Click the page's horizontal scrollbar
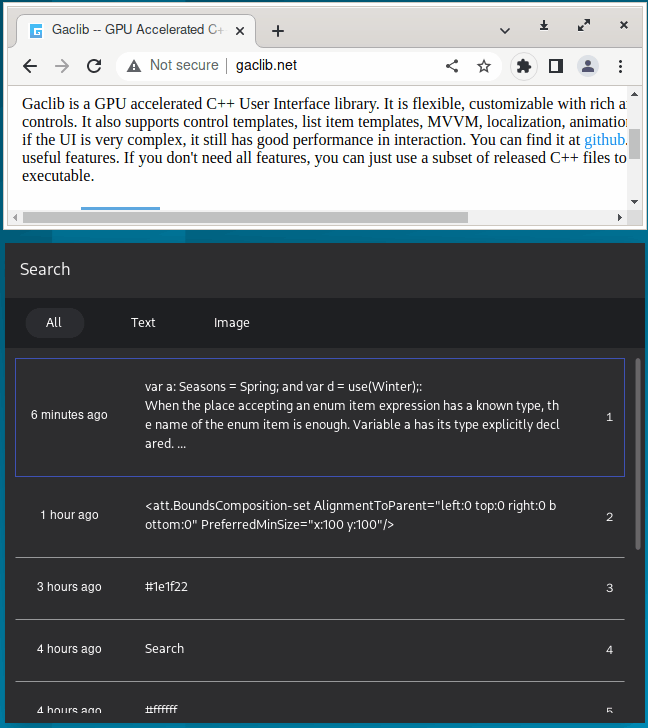The height and width of the screenshot is (728, 648). pyautogui.click(x=245, y=217)
